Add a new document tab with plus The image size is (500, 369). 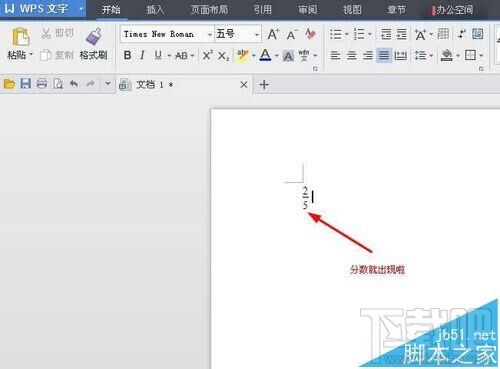point(264,85)
